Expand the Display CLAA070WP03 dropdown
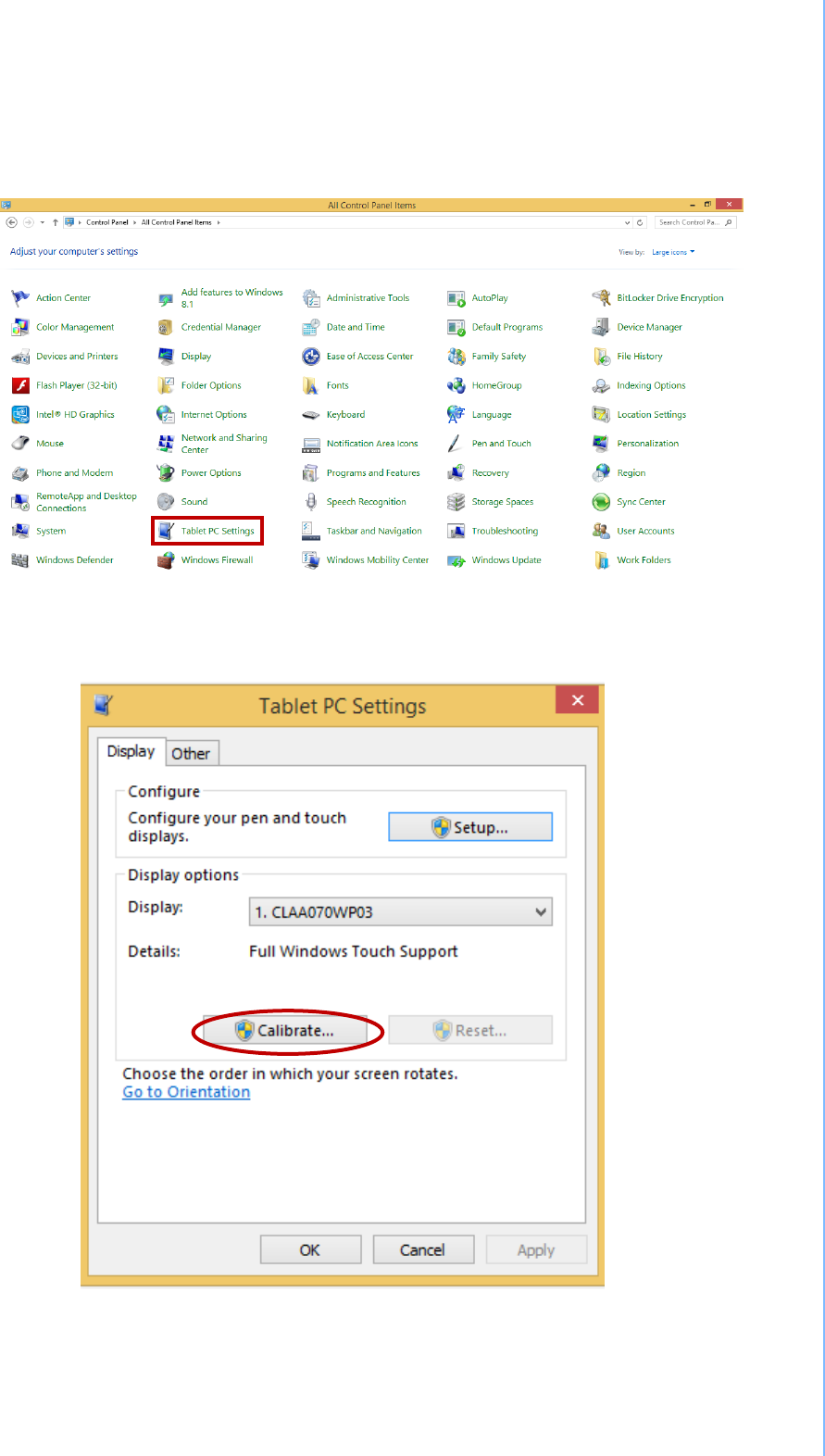825x1456 pixels. pos(401,911)
